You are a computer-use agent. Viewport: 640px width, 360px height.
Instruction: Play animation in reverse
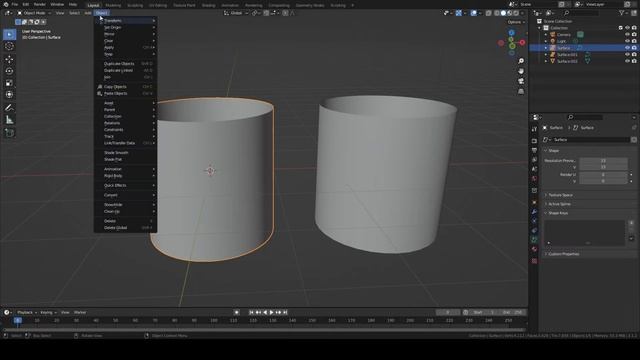coord(265,312)
